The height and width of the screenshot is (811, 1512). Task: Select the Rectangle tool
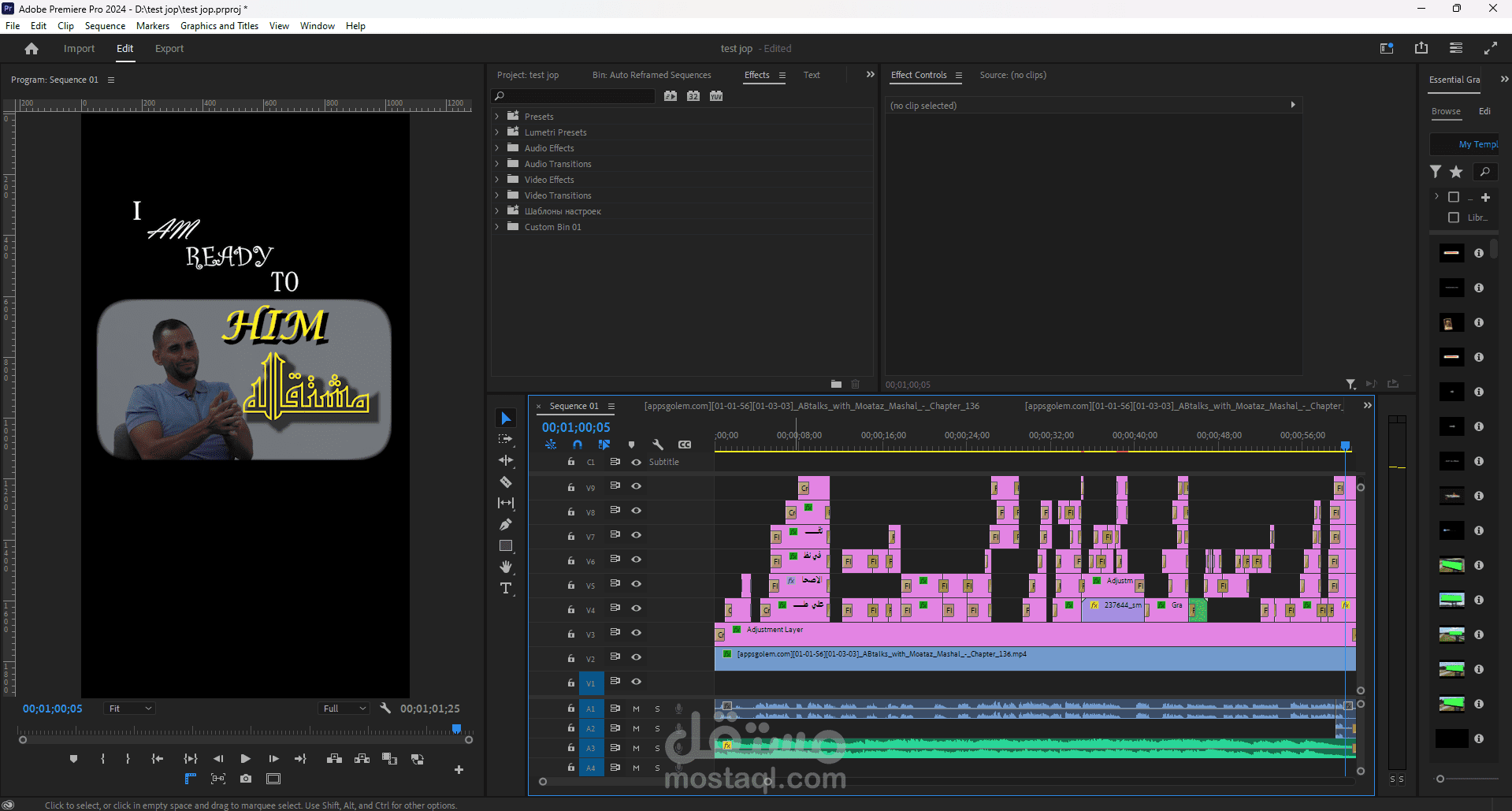[506, 545]
